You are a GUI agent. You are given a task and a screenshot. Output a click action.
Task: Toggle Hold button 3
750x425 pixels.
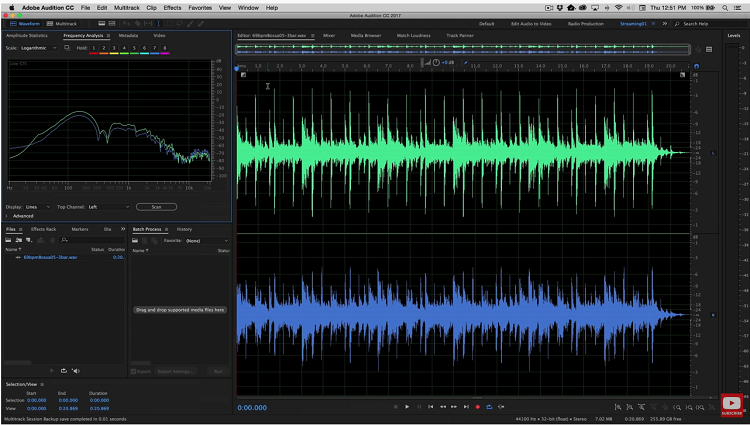pyautogui.click(x=114, y=48)
